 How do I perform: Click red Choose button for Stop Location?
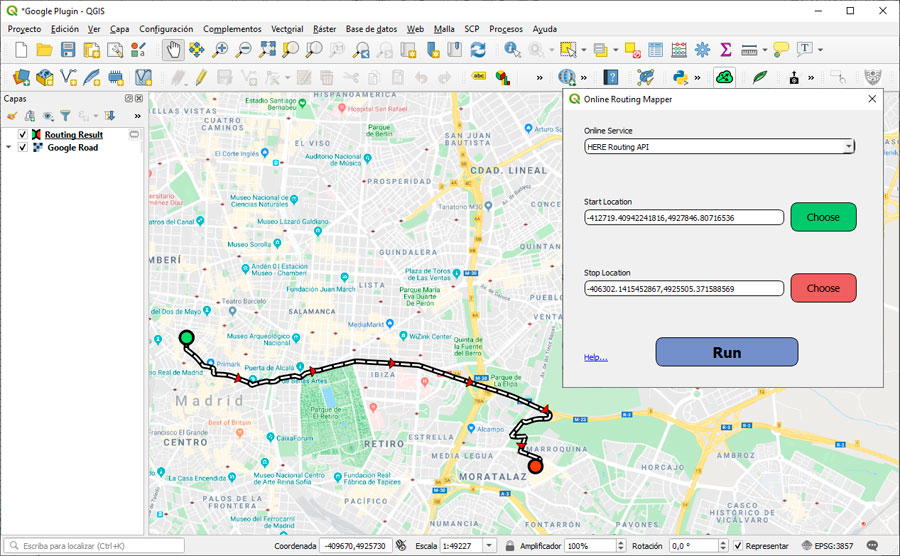tap(823, 288)
